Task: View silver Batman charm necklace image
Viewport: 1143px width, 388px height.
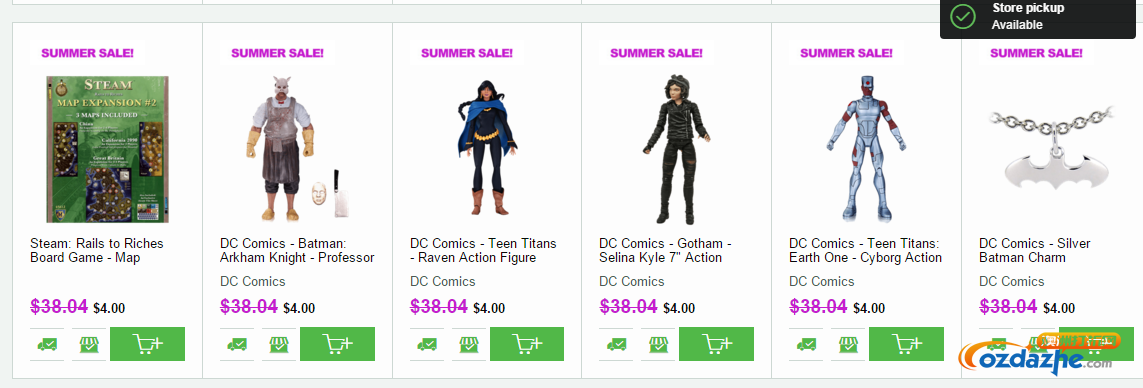Action: (1052, 148)
